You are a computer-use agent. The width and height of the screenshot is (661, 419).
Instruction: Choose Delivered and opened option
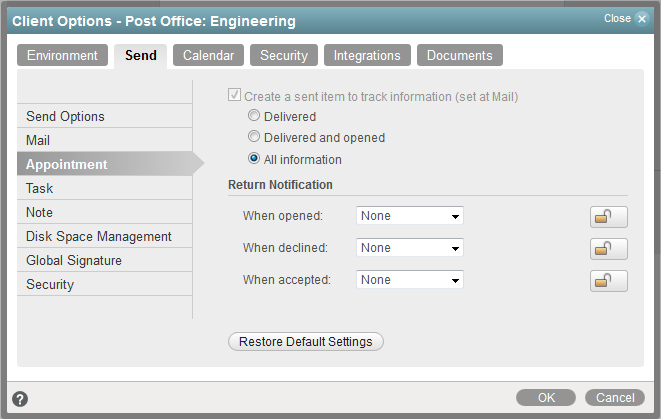click(254, 138)
